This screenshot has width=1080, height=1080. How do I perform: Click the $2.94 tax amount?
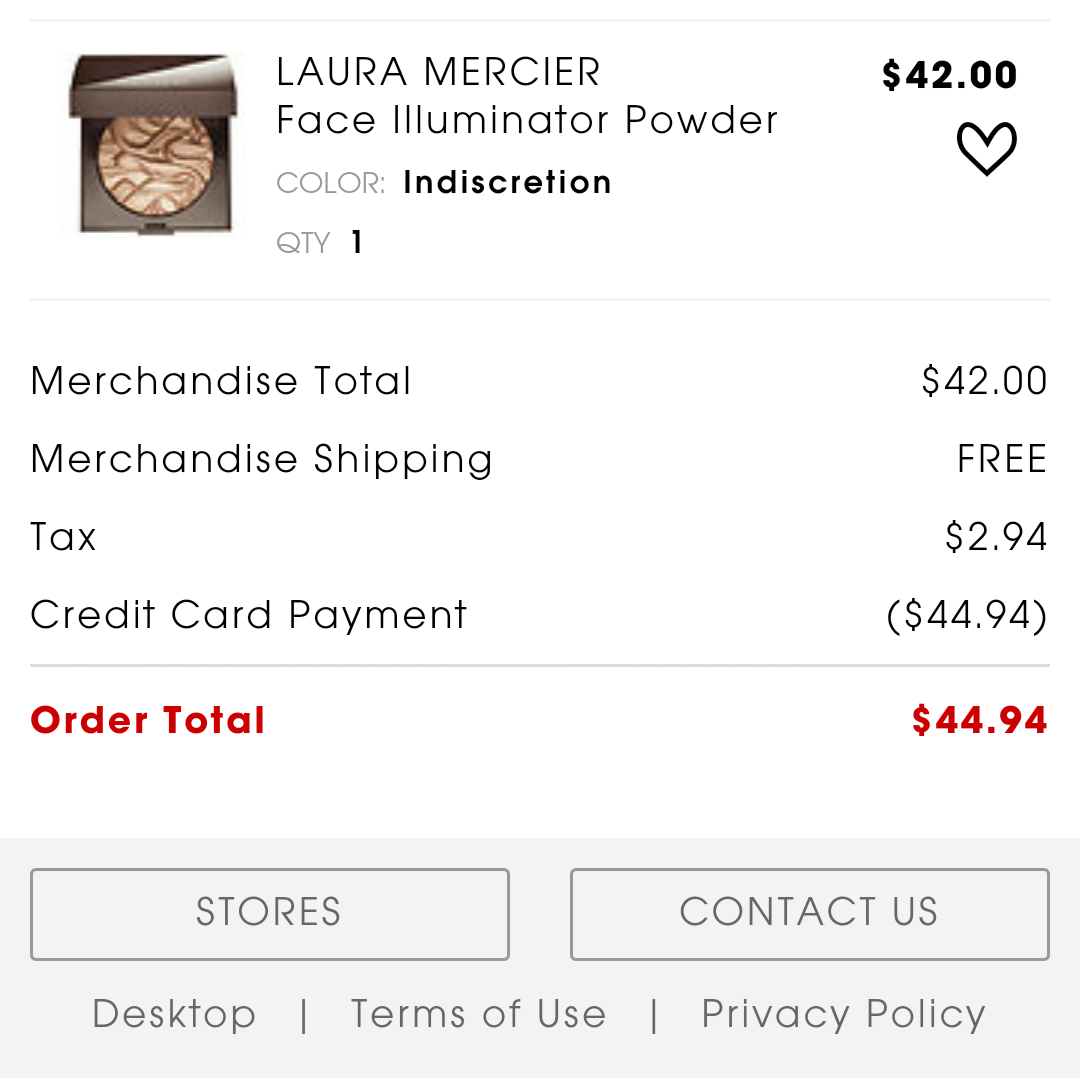point(996,537)
